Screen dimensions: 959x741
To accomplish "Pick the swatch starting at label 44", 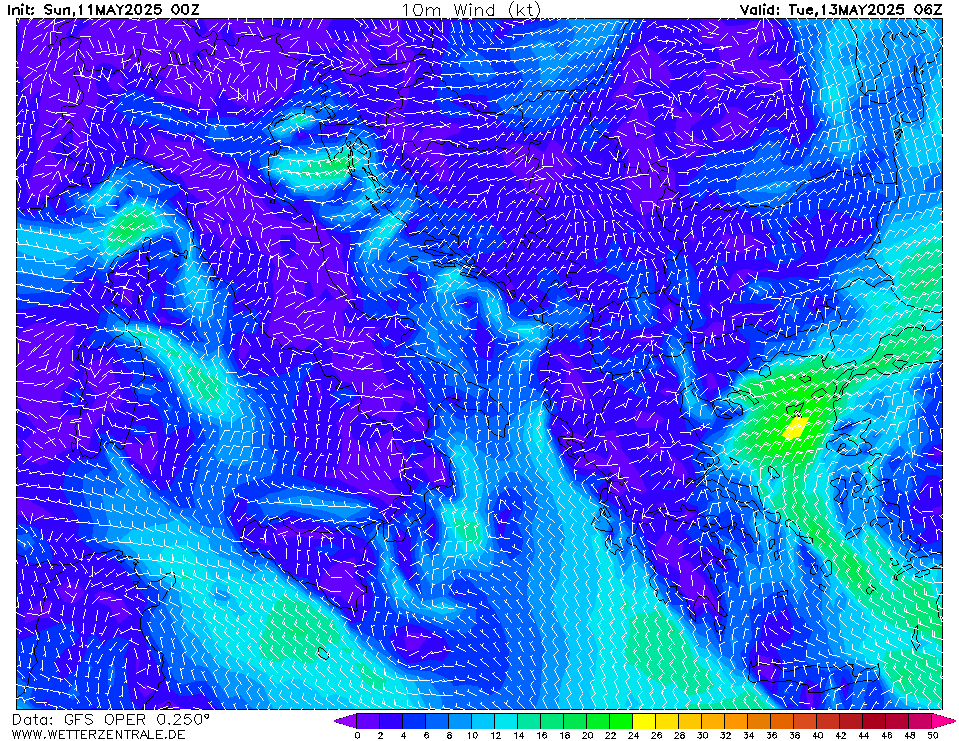I will tap(875, 721).
